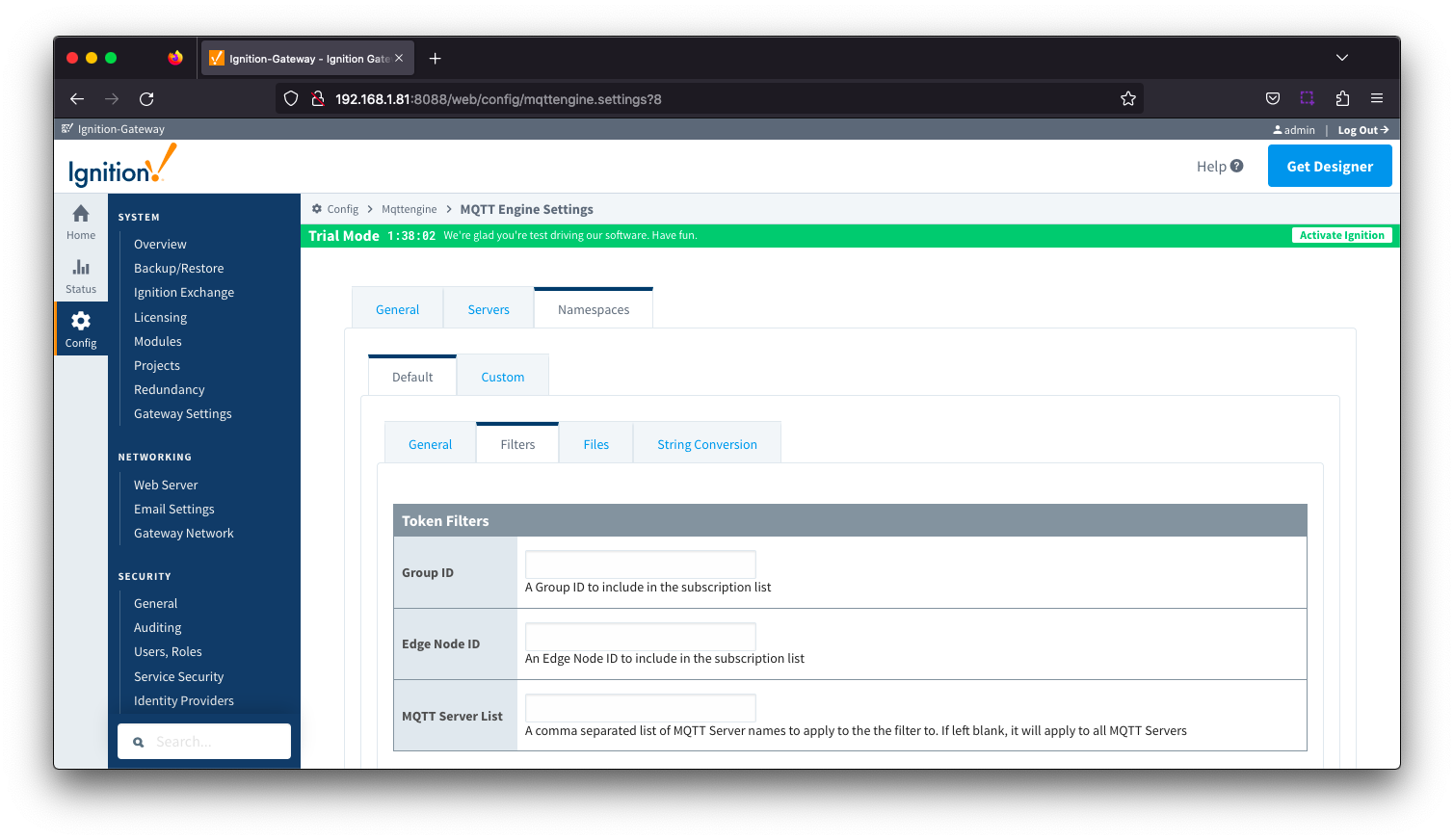
Task: Open Users, Roles under Security
Action: coord(168,651)
